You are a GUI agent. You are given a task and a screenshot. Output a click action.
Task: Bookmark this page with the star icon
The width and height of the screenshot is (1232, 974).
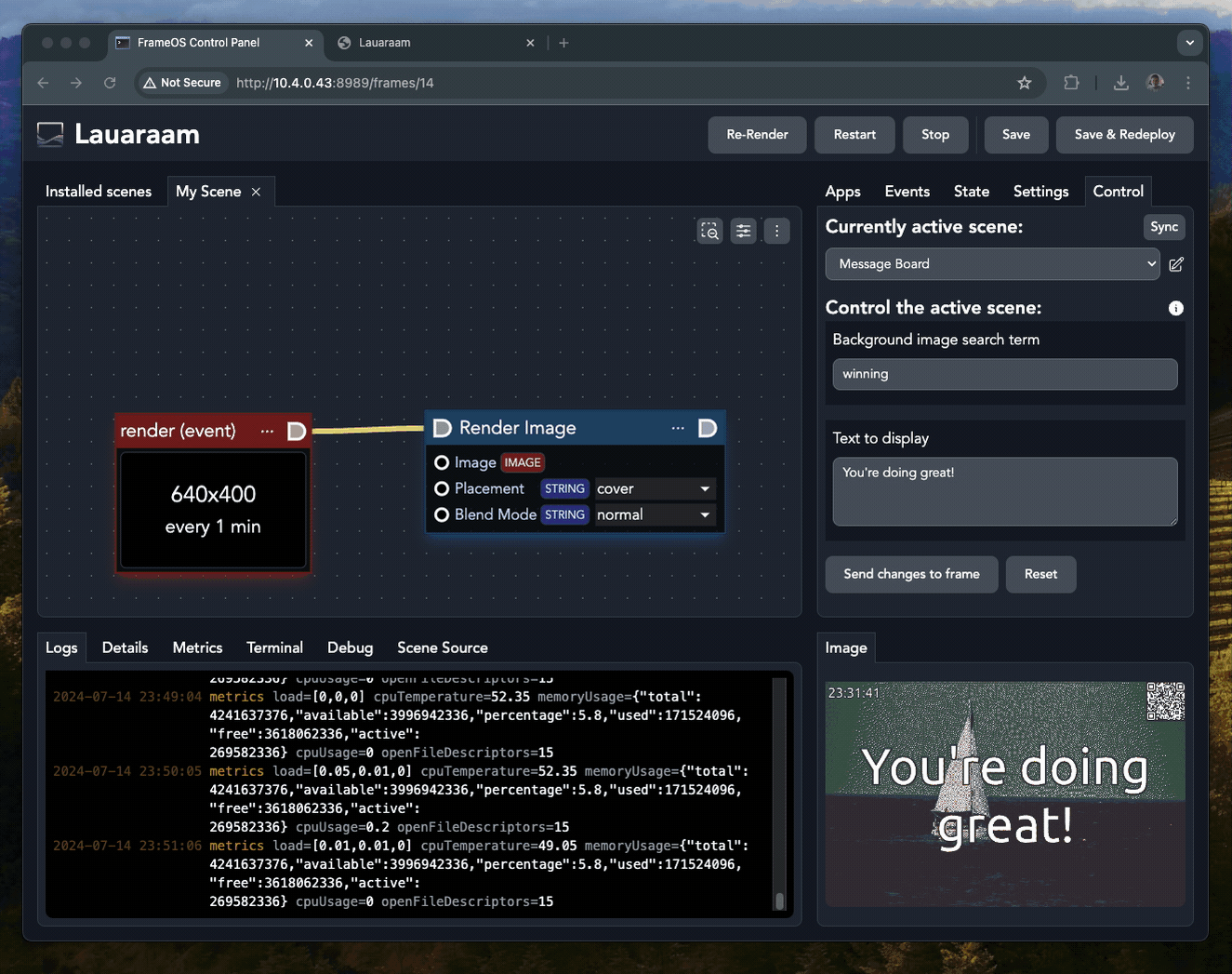tap(1024, 83)
